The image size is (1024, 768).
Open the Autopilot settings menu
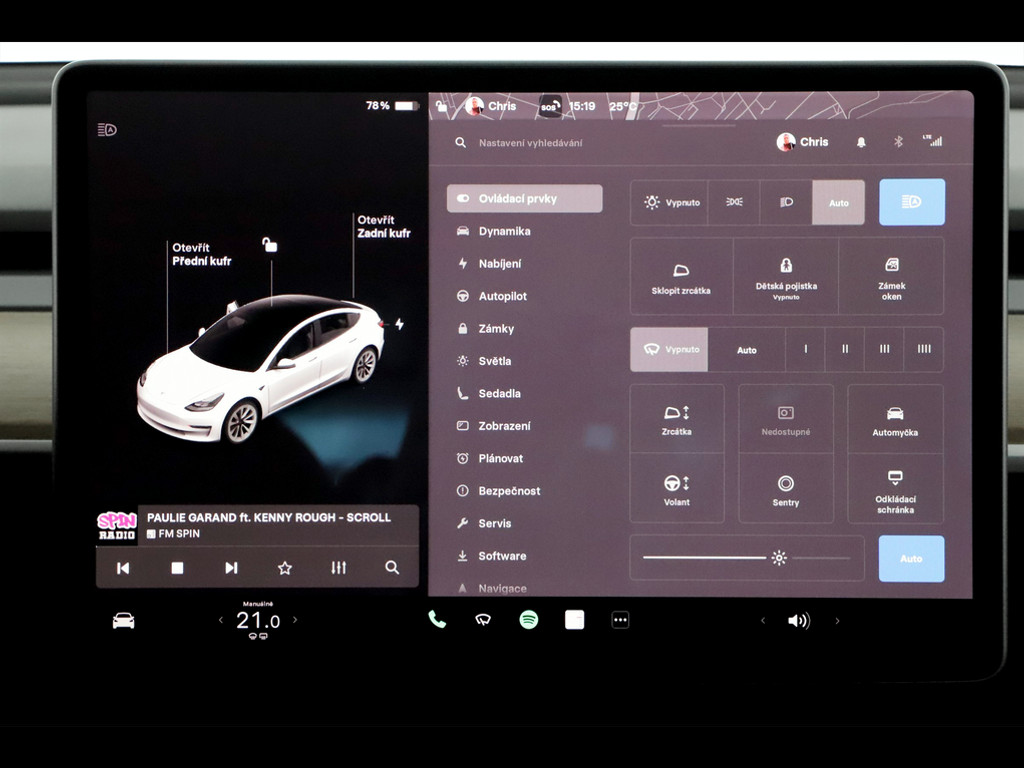click(502, 296)
